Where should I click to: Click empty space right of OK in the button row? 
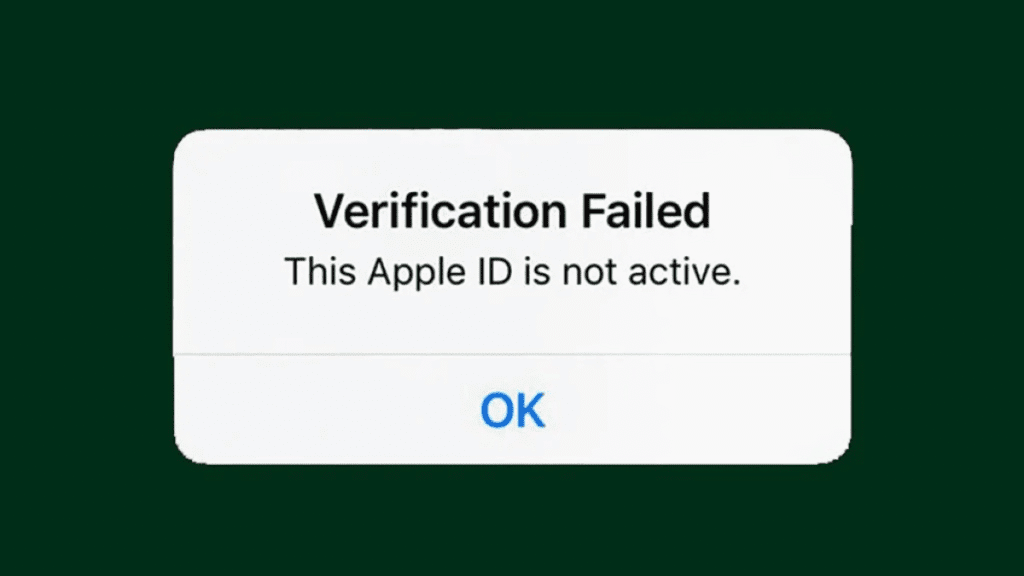click(697, 410)
